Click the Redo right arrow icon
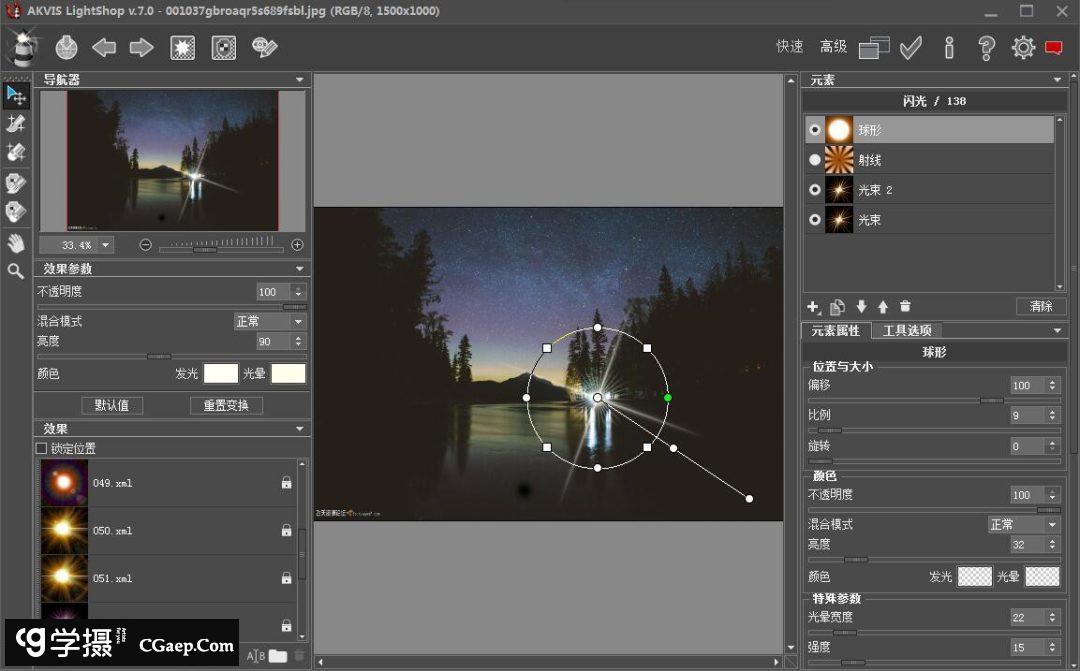Screen dimensions: 1080x671 pos(141,47)
